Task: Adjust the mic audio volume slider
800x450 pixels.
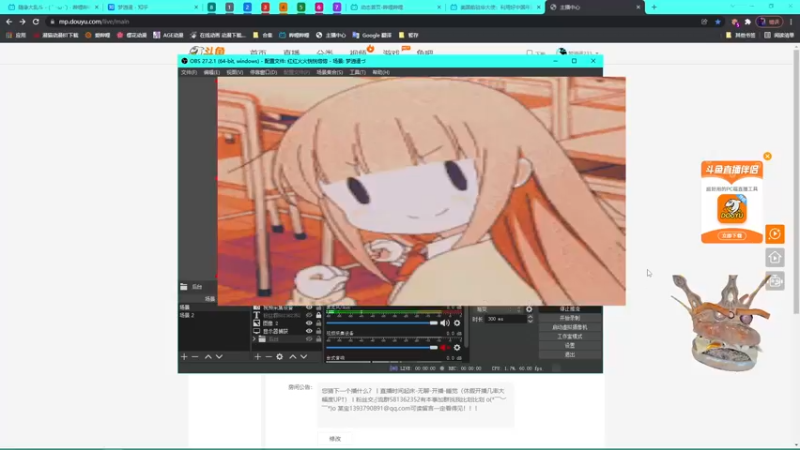Action: click(382, 347)
